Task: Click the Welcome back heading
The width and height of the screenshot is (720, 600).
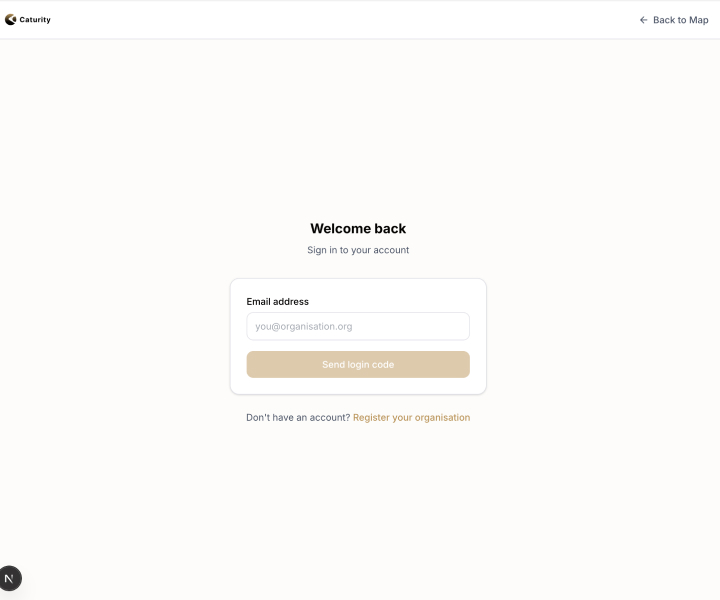Action: click(358, 229)
